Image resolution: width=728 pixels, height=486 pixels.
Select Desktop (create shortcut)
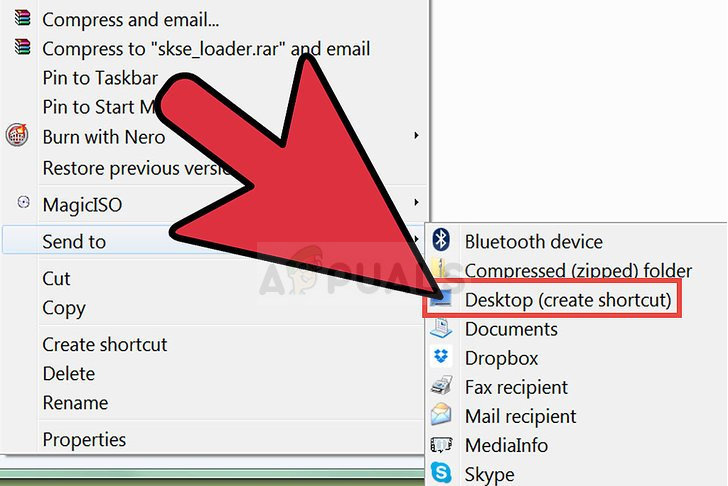tap(568, 300)
